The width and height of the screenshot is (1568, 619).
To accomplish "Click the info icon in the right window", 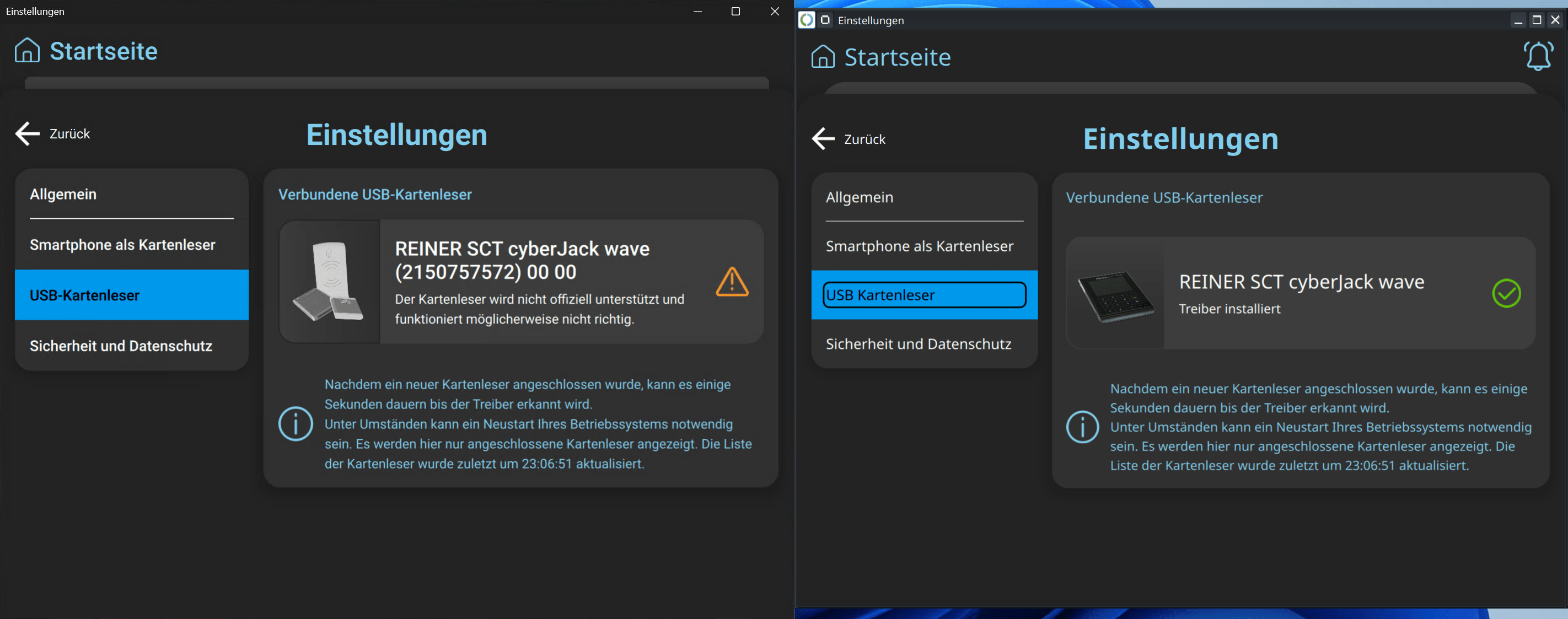I will (1082, 427).
